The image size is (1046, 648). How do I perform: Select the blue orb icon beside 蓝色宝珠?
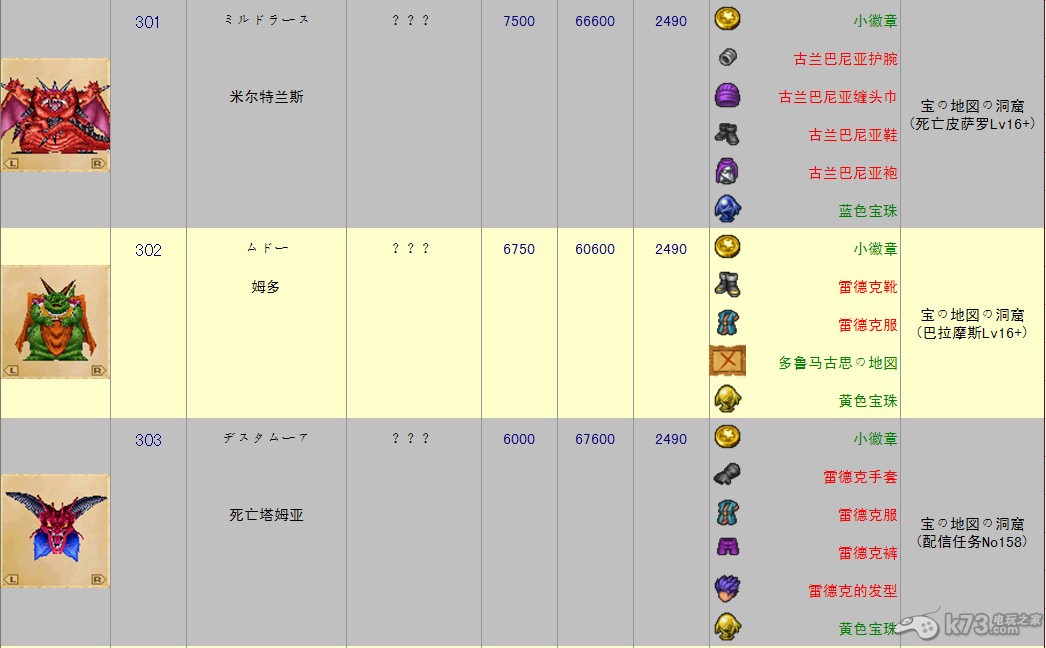[x=727, y=210]
